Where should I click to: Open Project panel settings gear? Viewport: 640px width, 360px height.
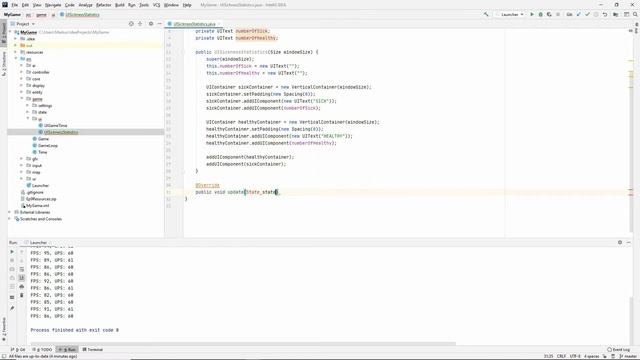[x=151, y=24]
